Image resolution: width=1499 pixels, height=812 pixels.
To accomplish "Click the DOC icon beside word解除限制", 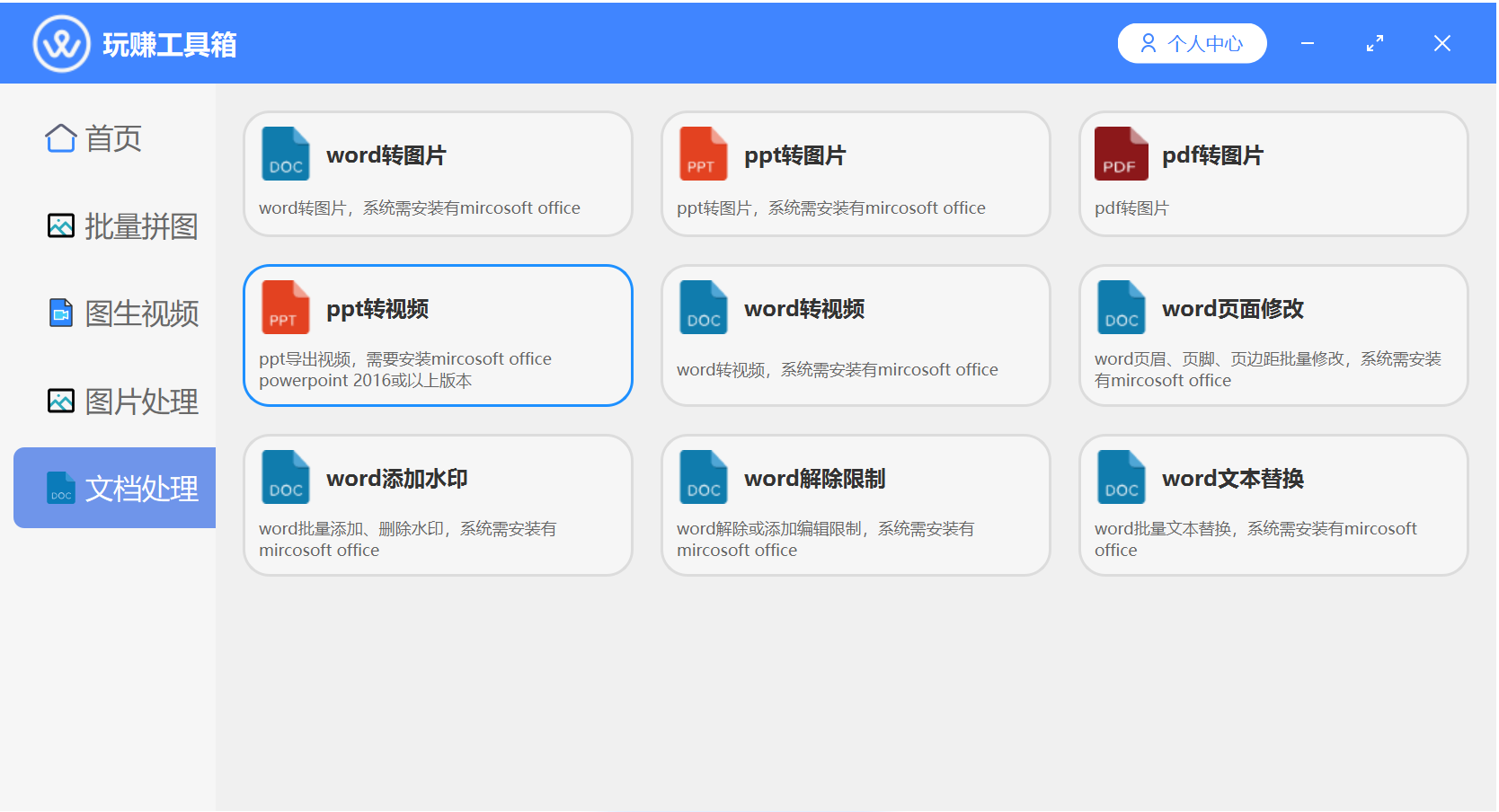I will [703, 477].
